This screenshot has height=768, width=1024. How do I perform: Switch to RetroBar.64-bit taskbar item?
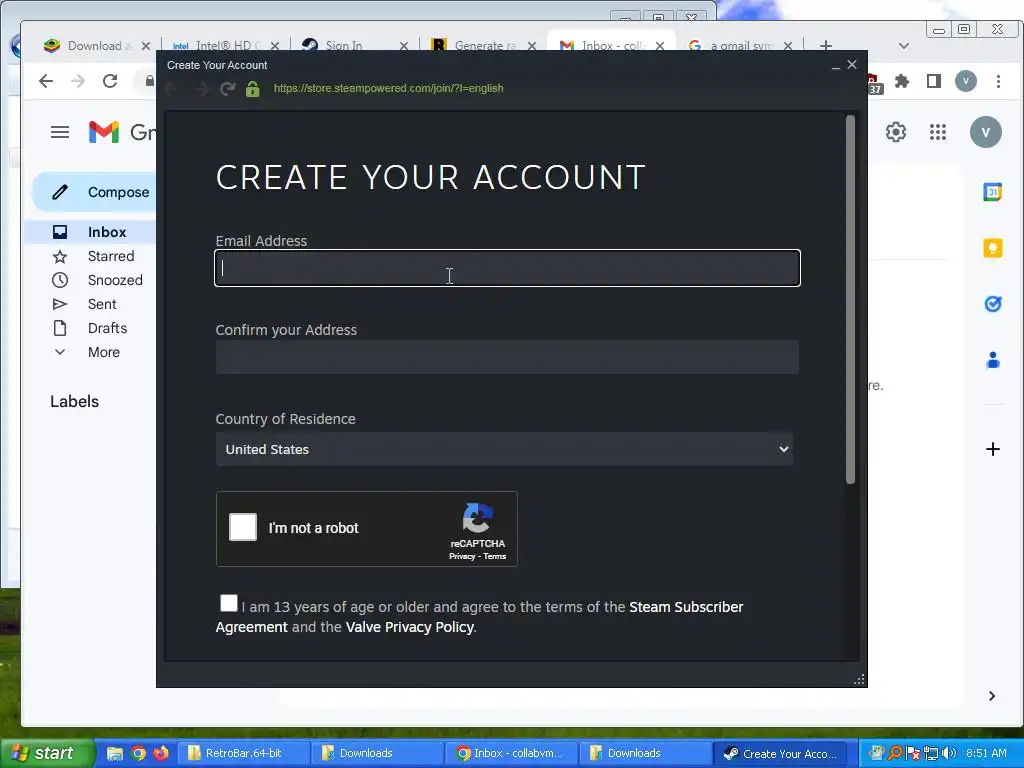click(242, 753)
